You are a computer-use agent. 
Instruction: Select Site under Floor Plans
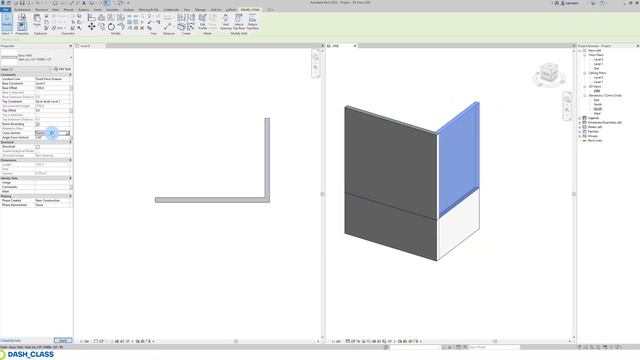(596, 69)
